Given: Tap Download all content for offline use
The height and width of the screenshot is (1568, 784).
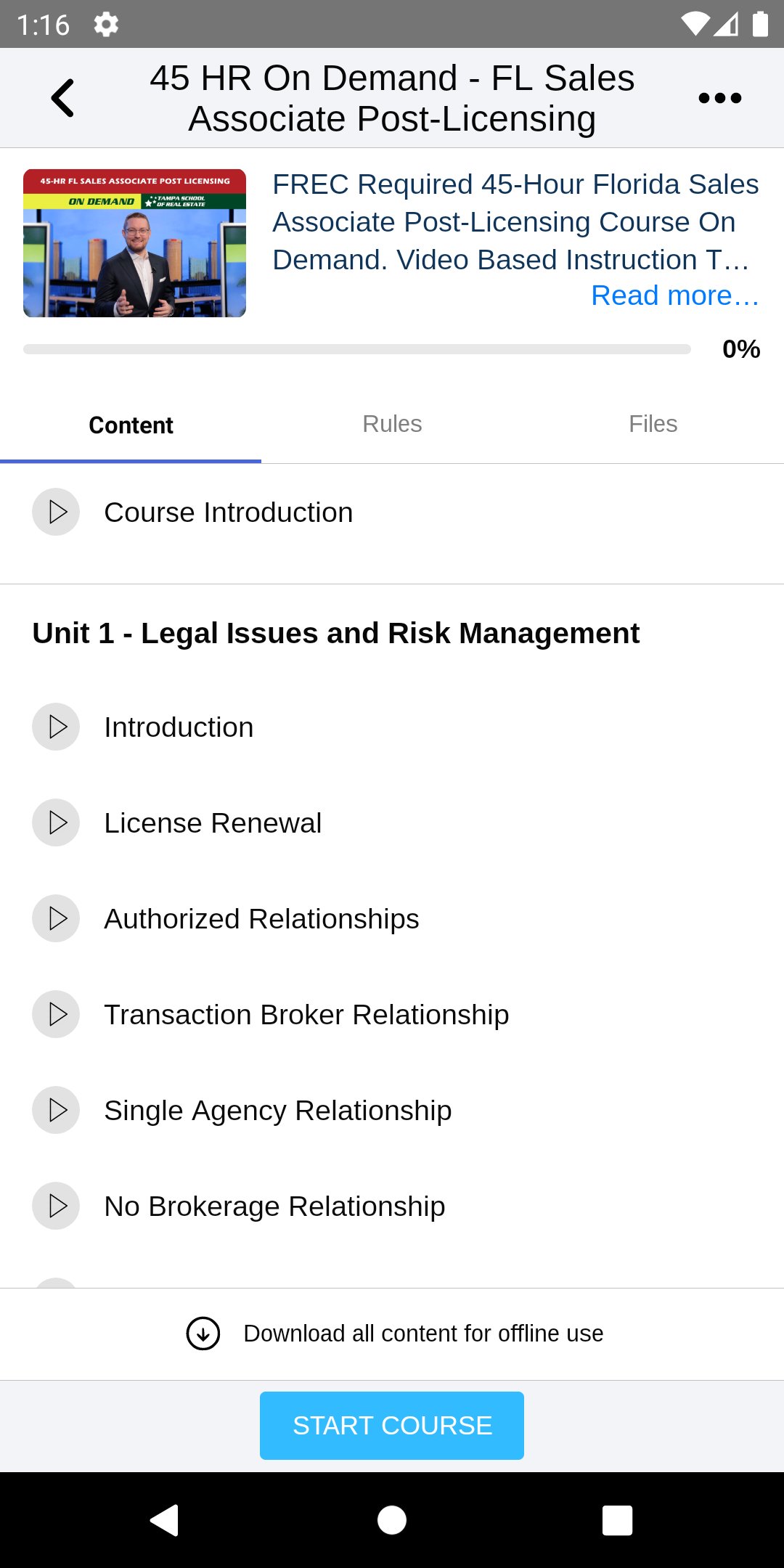Looking at the screenshot, I should pos(423,1334).
